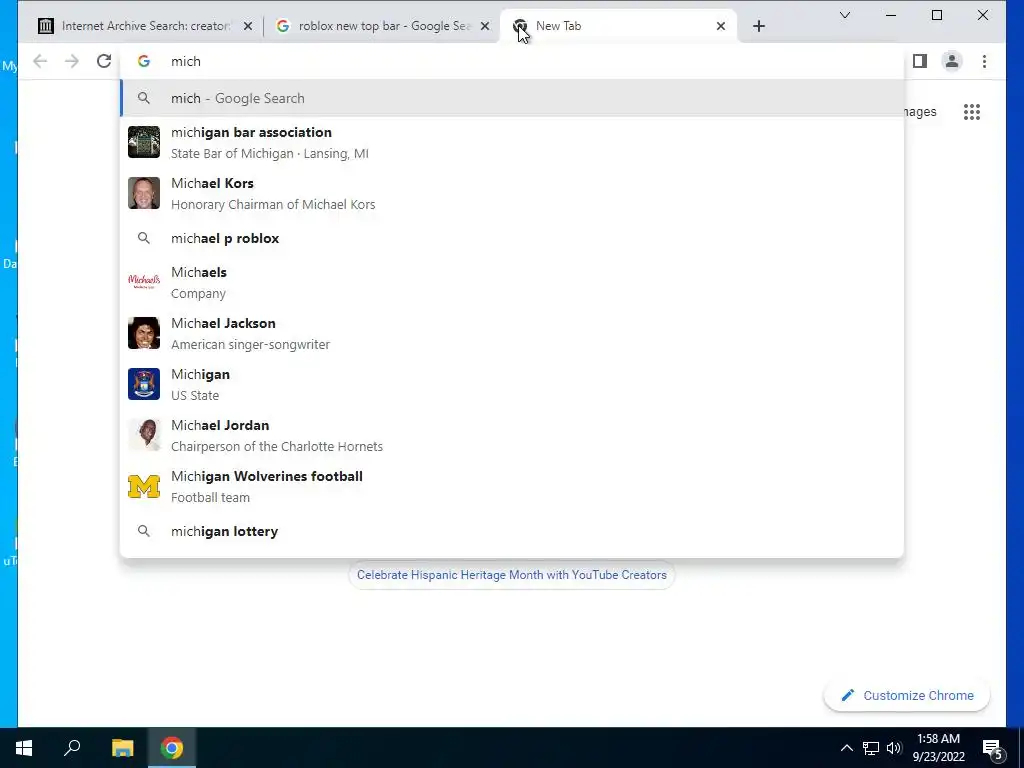The height and width of the screenshot is (768, 1024).
Task: Click the Chrome taskbar icon
Action: tap(172, 748)
